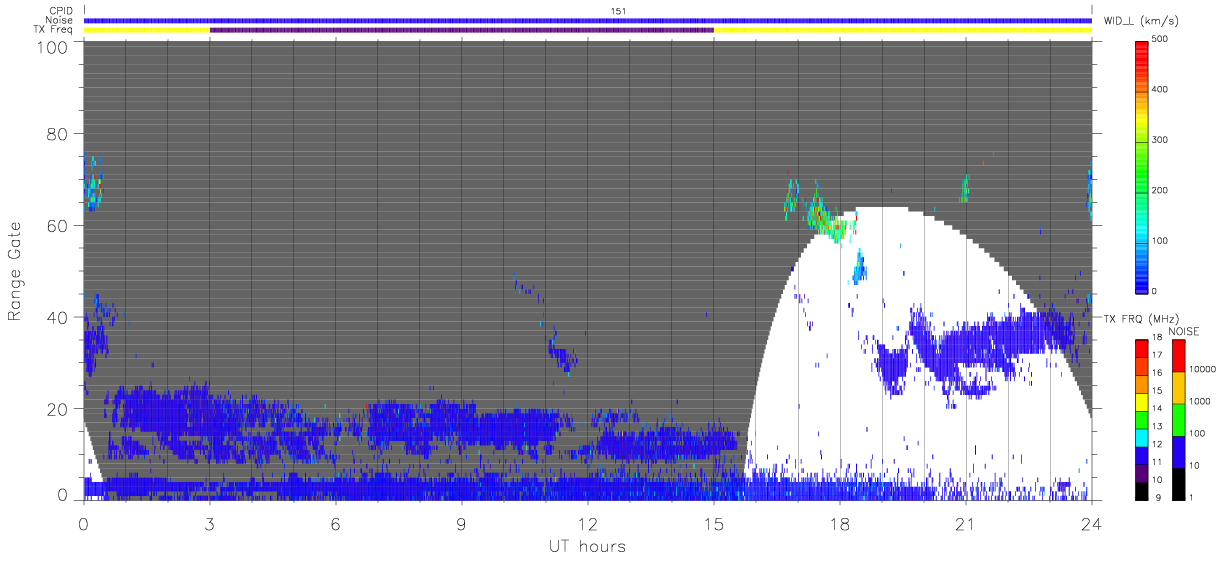Click the x-axis tick label 18
The height and width of the screenshot is (567, 1228).
(839, 524)
